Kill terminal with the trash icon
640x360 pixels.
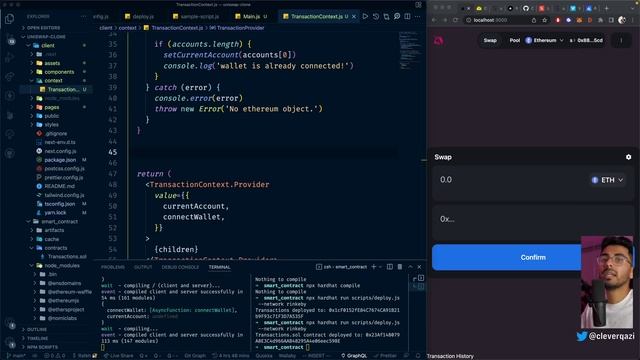[x=400, y=267]
